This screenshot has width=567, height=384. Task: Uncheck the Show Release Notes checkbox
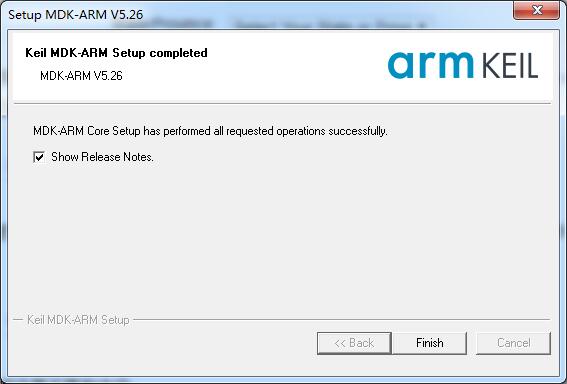pos(39,157)
